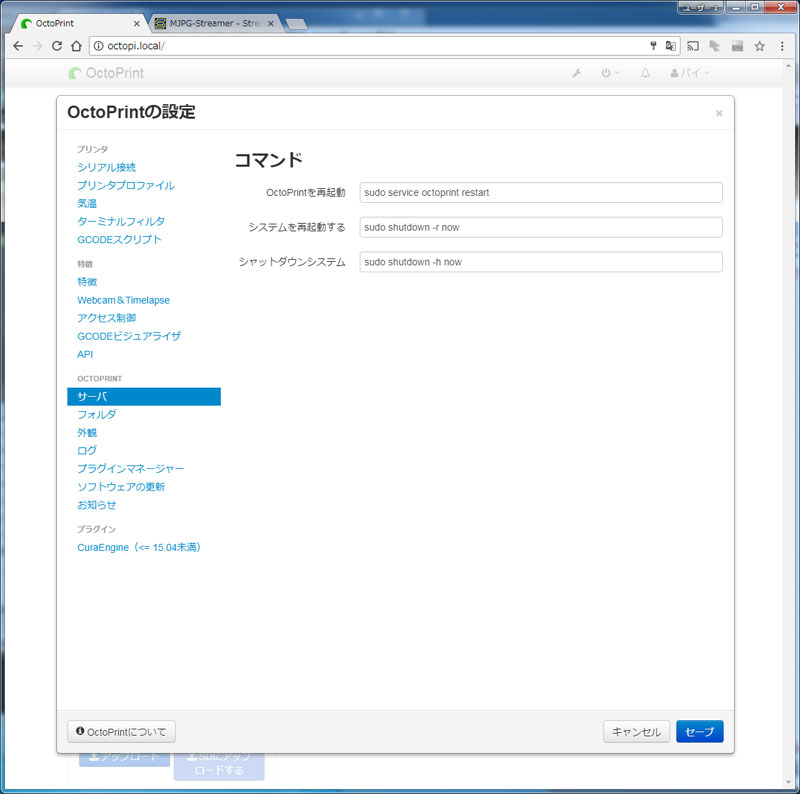800x794 pixels.
Task: Open シリアル接続 settings section
Action: (x=106, y=167)
